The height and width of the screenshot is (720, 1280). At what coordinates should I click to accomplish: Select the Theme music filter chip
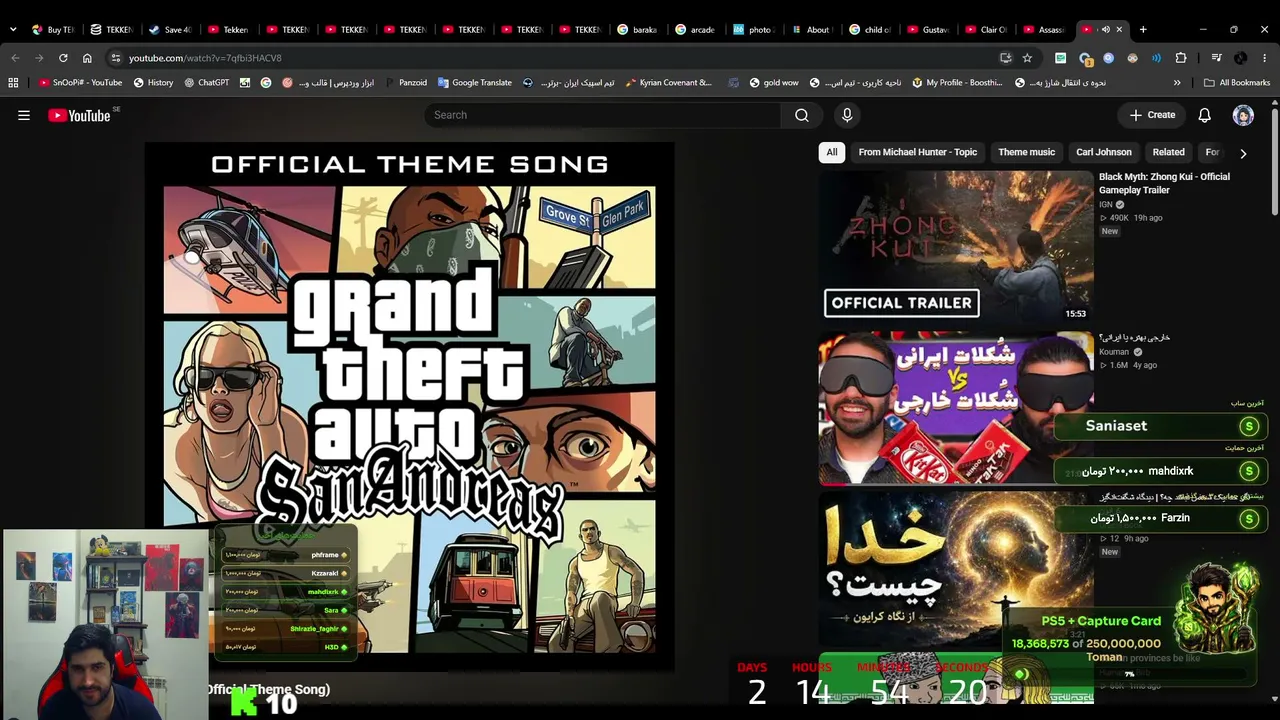coord(1026,152)
